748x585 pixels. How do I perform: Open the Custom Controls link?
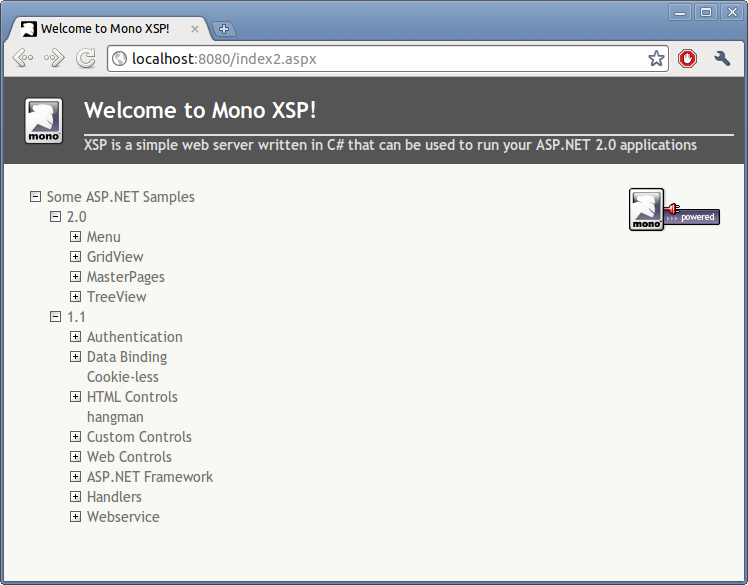pyautogui.click(x=139, y=437)
